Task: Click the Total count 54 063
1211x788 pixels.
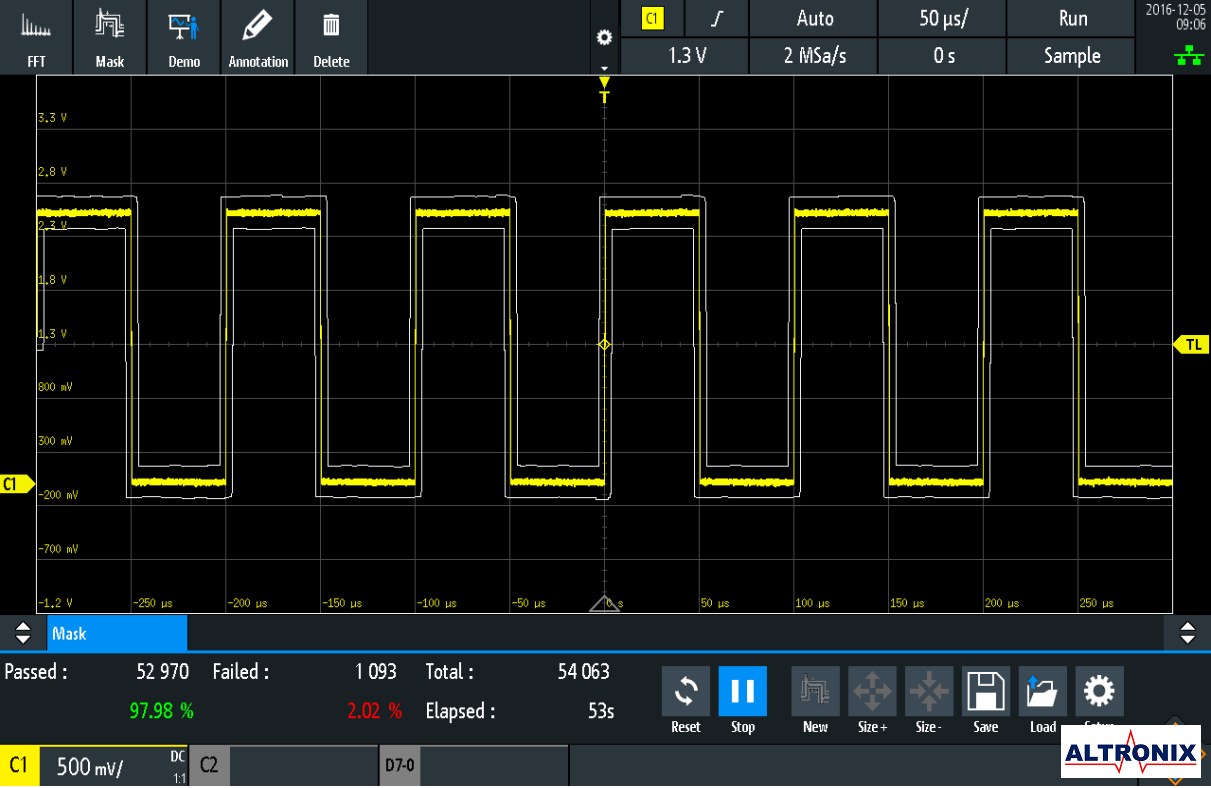Action: [x=583, y=672]
